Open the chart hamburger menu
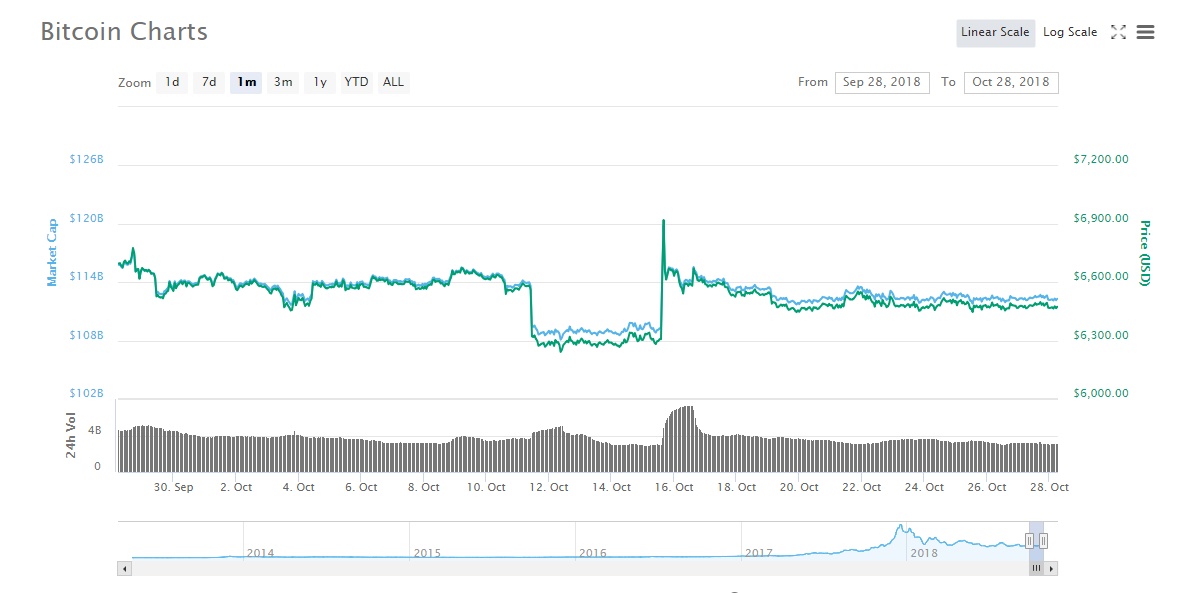The image size is (1190, 593). click(x=1145, y=32)
